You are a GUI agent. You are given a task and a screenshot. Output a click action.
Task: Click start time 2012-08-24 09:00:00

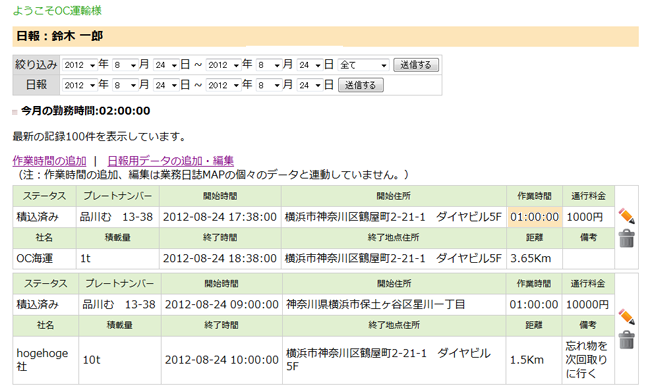(222, 305)
